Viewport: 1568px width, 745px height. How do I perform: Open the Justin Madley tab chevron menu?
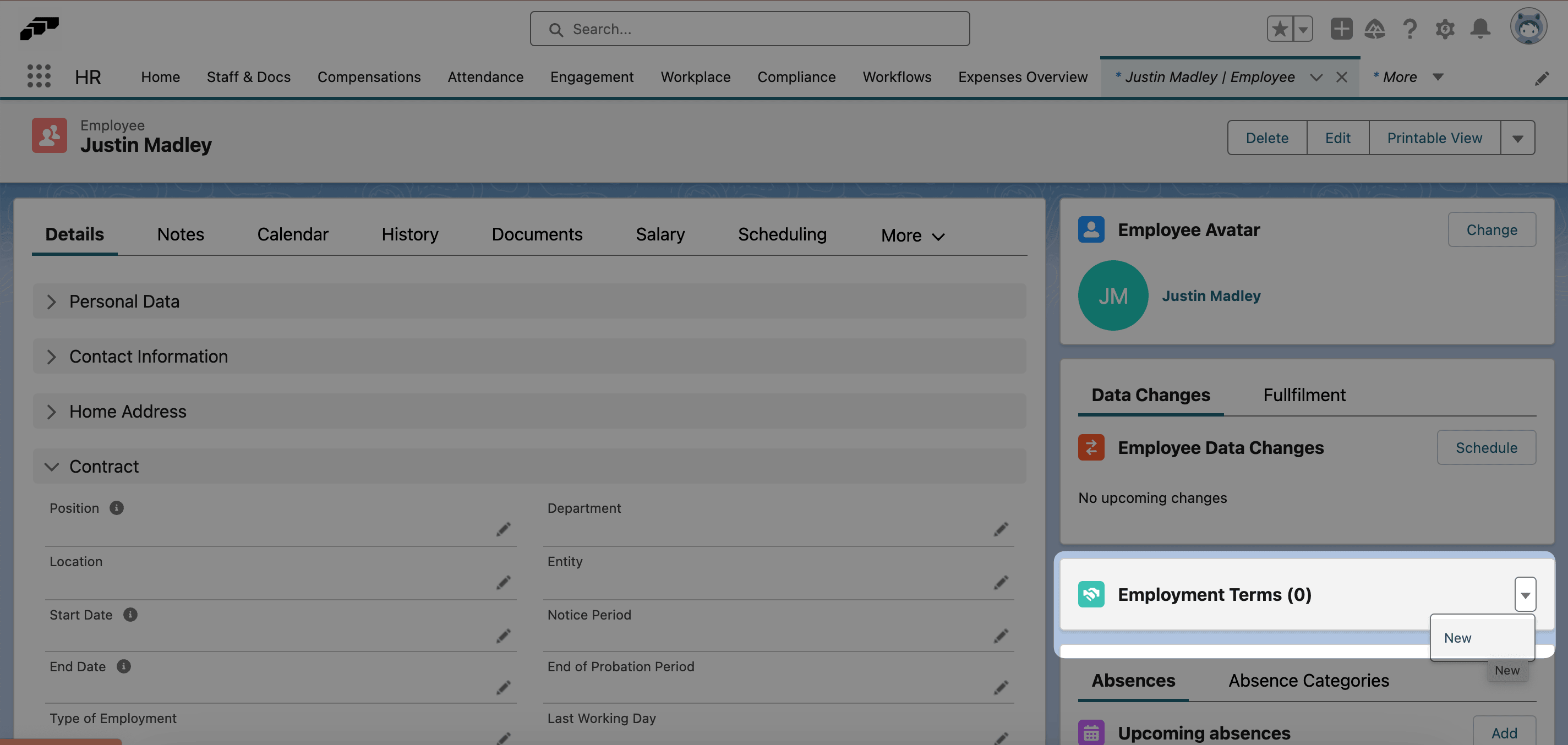coord(1316,77)
